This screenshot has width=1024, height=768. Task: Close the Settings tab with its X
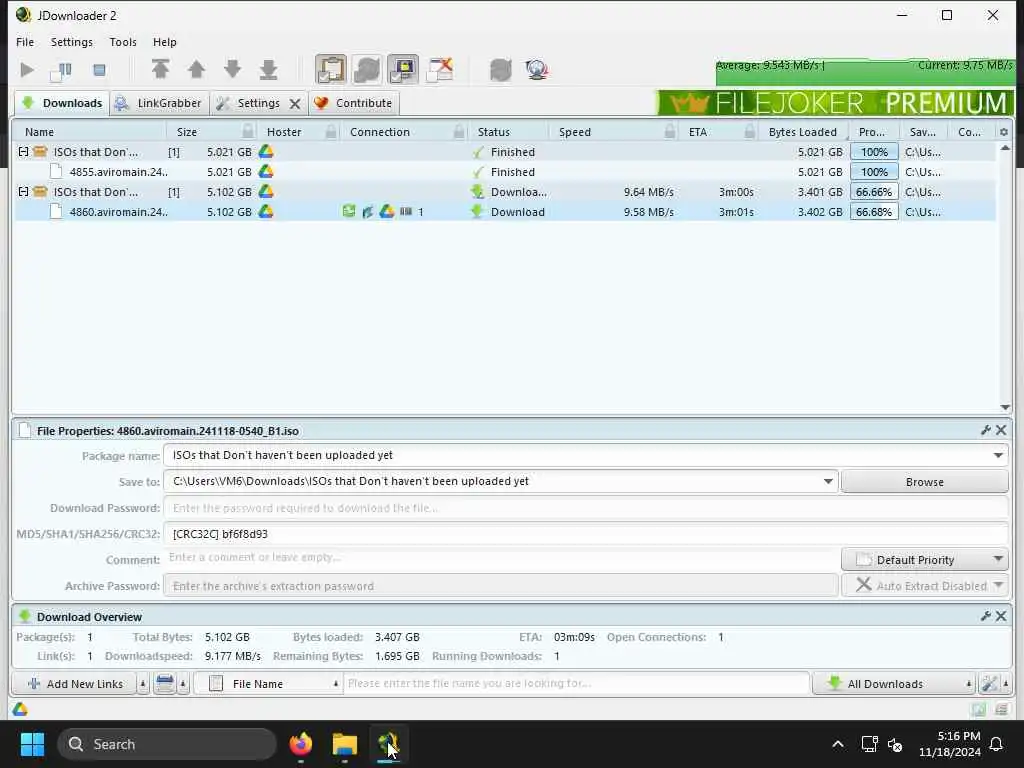tap(295, 104)
